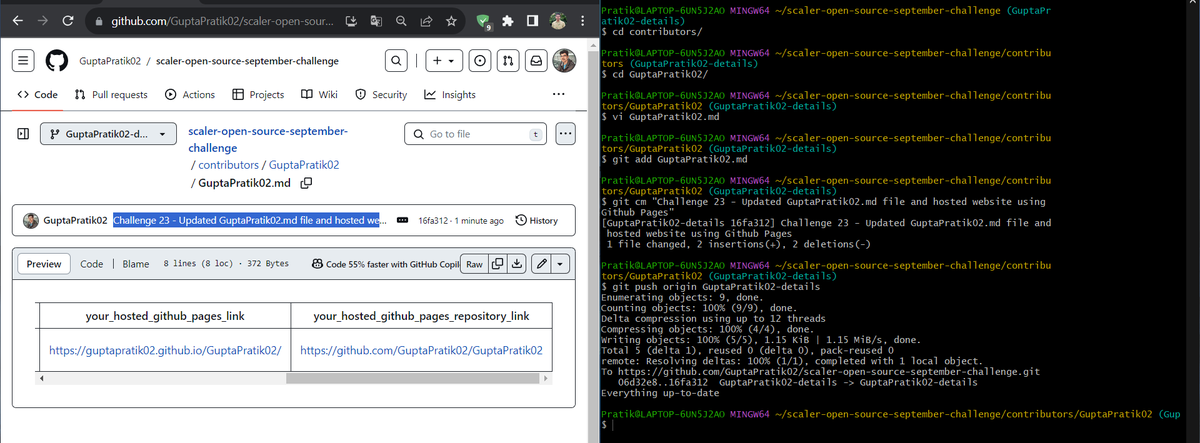Screen dimensions: 1200x443
Task: Open commit hash 16fa312
Action: click(433, 220)
